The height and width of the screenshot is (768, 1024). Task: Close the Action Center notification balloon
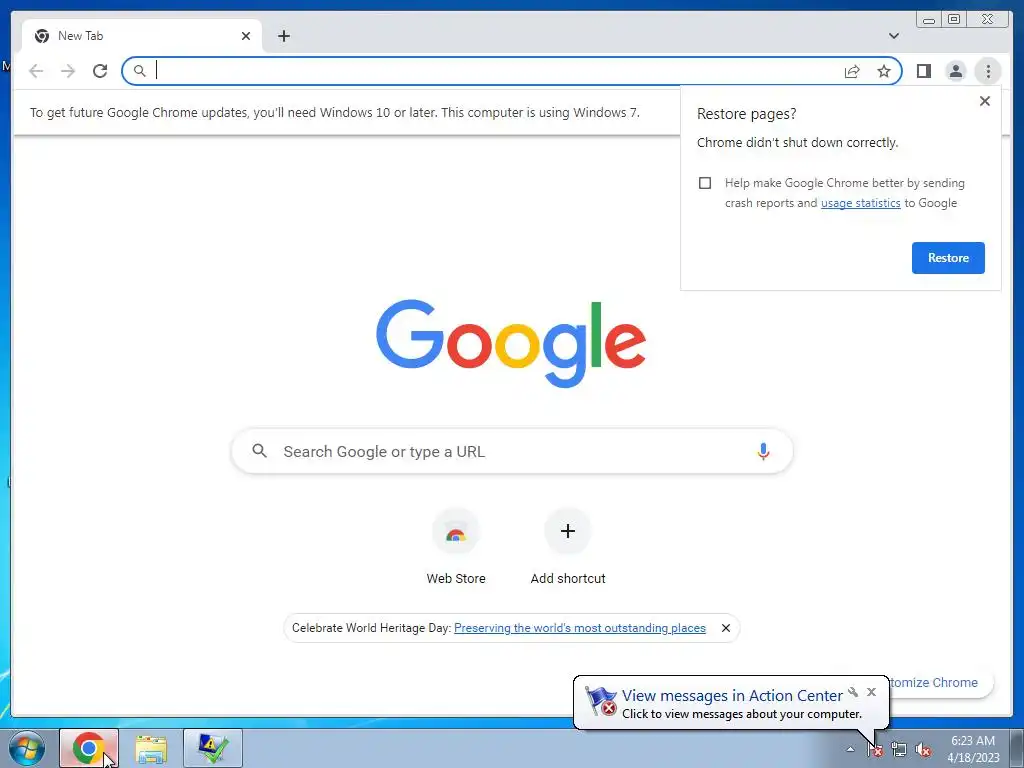coord(871,692)
